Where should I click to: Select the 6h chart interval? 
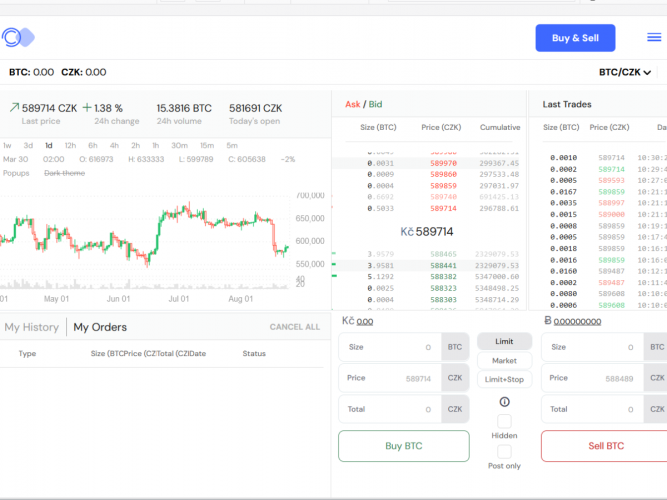93,146
